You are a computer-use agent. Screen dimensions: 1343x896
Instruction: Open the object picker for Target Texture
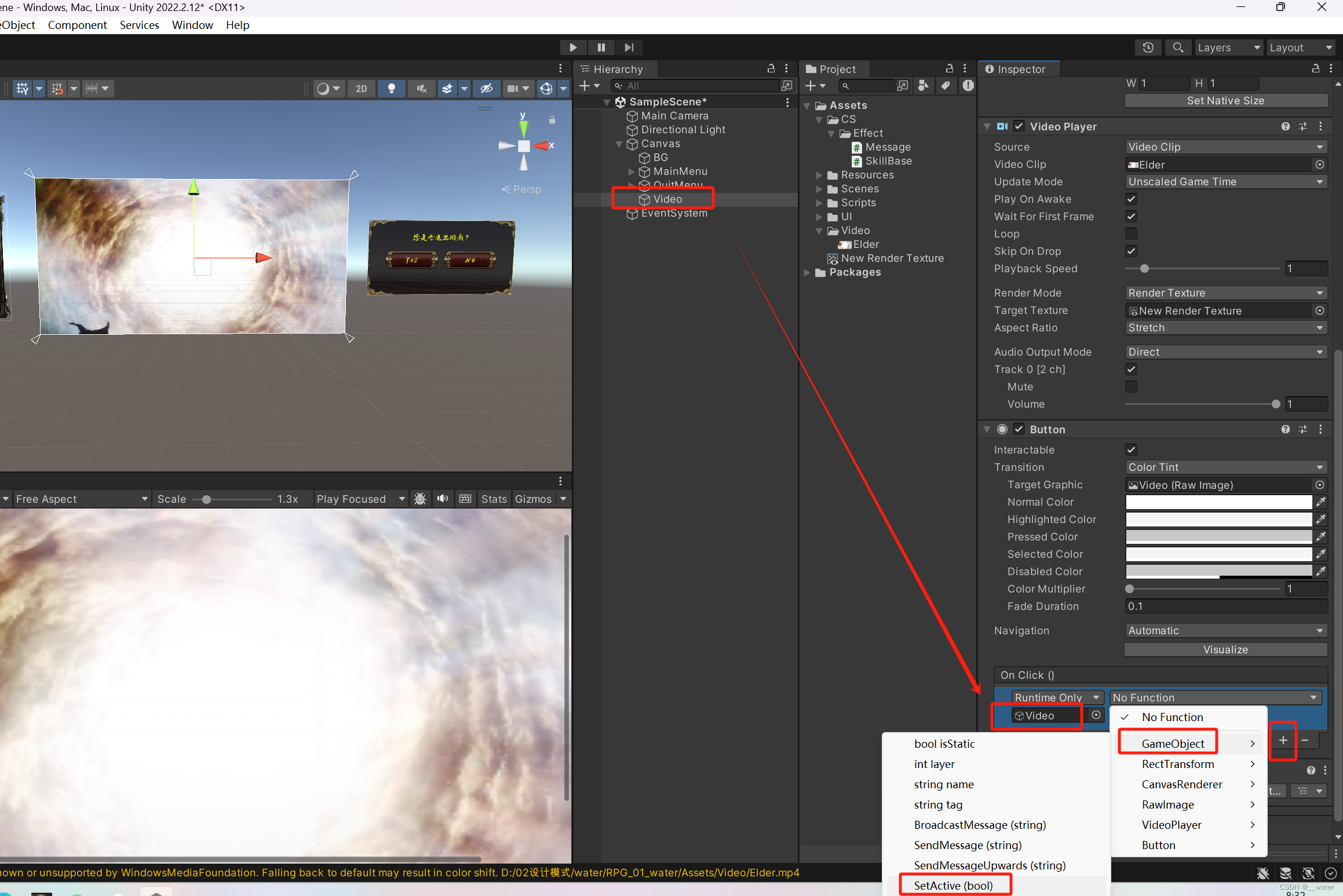[1320, 310]
